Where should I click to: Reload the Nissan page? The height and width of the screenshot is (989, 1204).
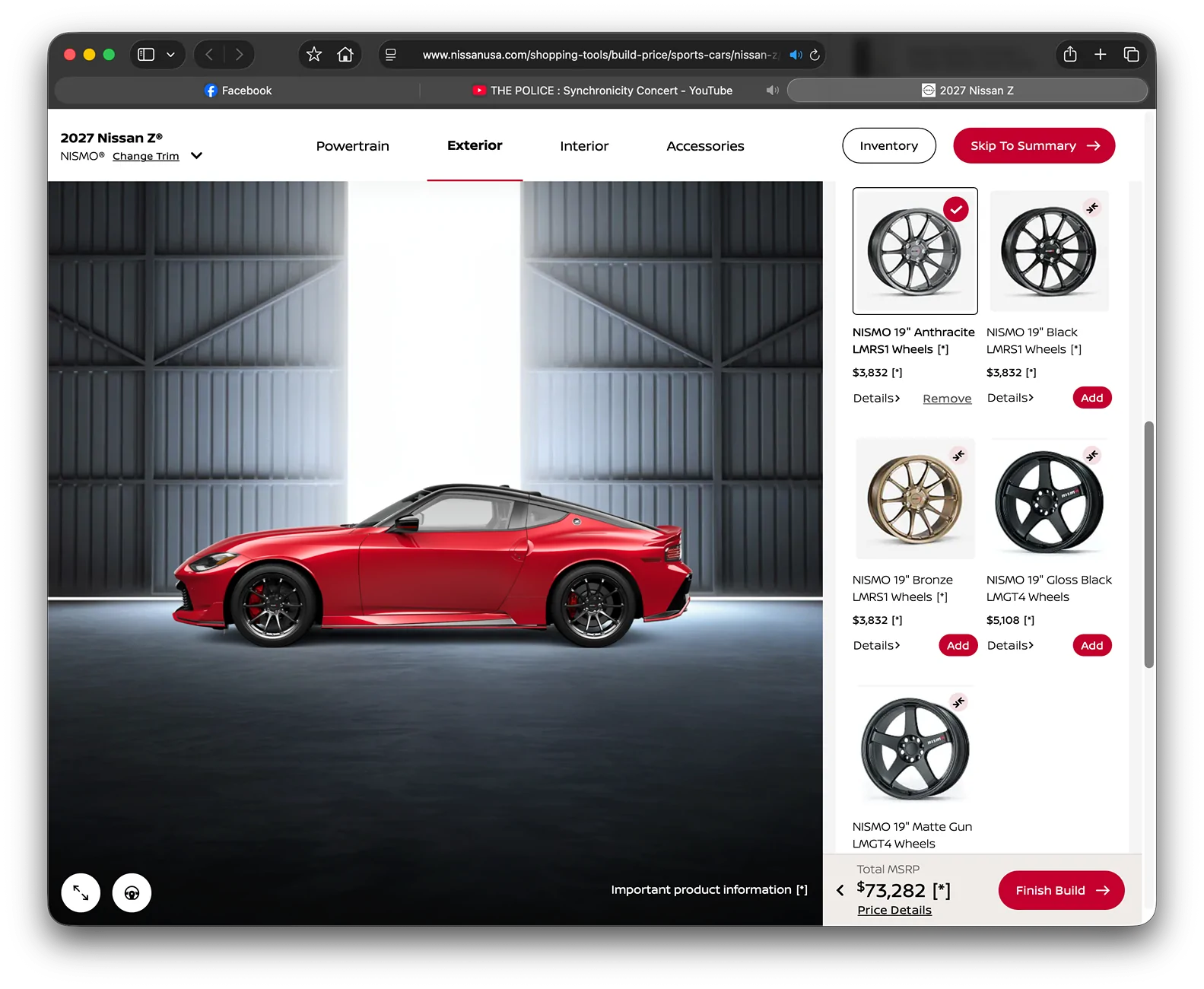click(x=815, y=55)
